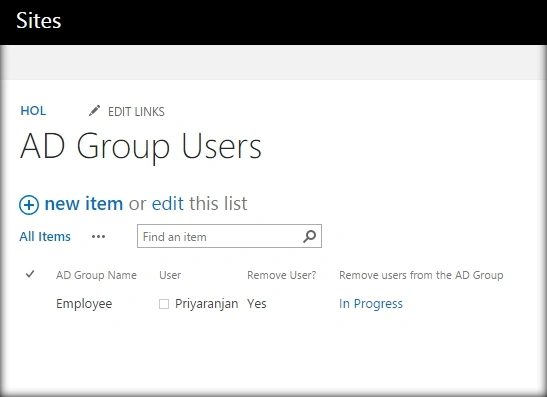This screenshot has width=547, height=397.
Task: Sort by Remove User? column header
Action: 282,275
